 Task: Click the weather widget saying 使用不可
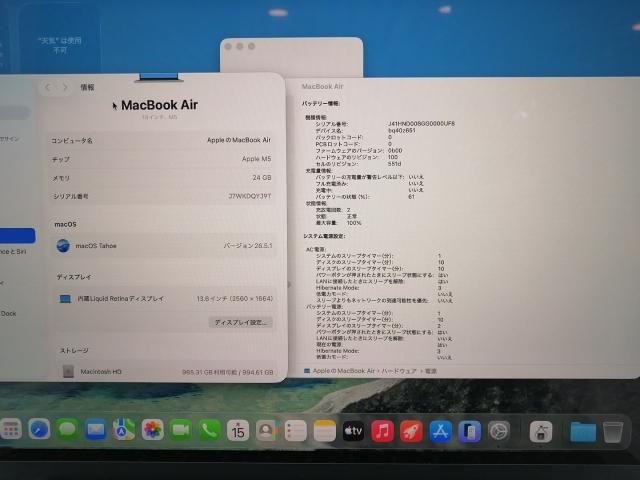(60, 45)
